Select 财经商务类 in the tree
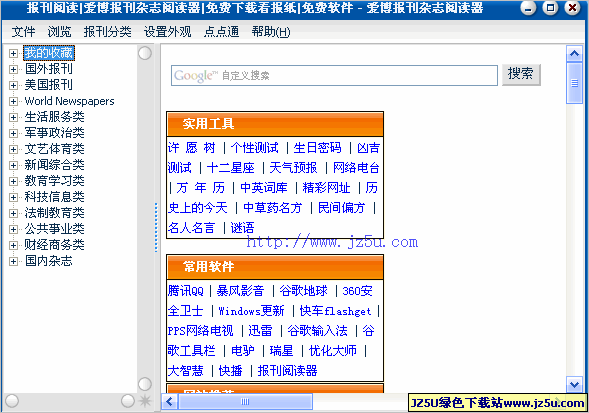Image resolution: width=589 pixels, height=413 pixels. tap(54, 245)
